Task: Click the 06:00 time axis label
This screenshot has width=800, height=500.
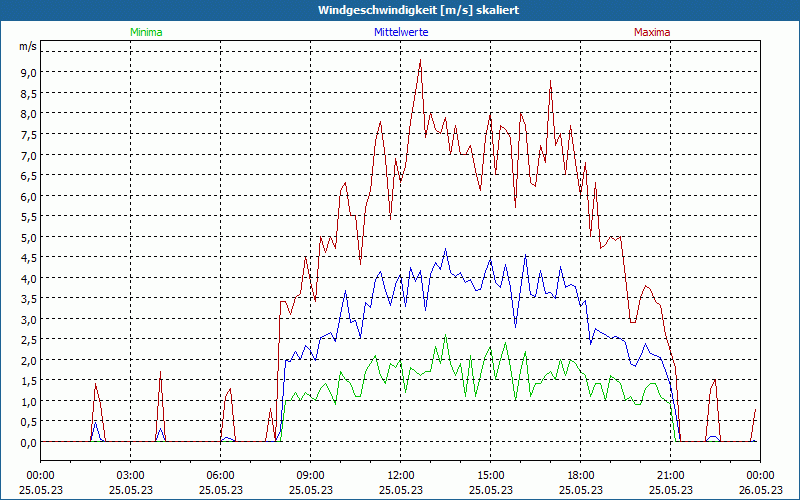Action: tap(220, 476)
